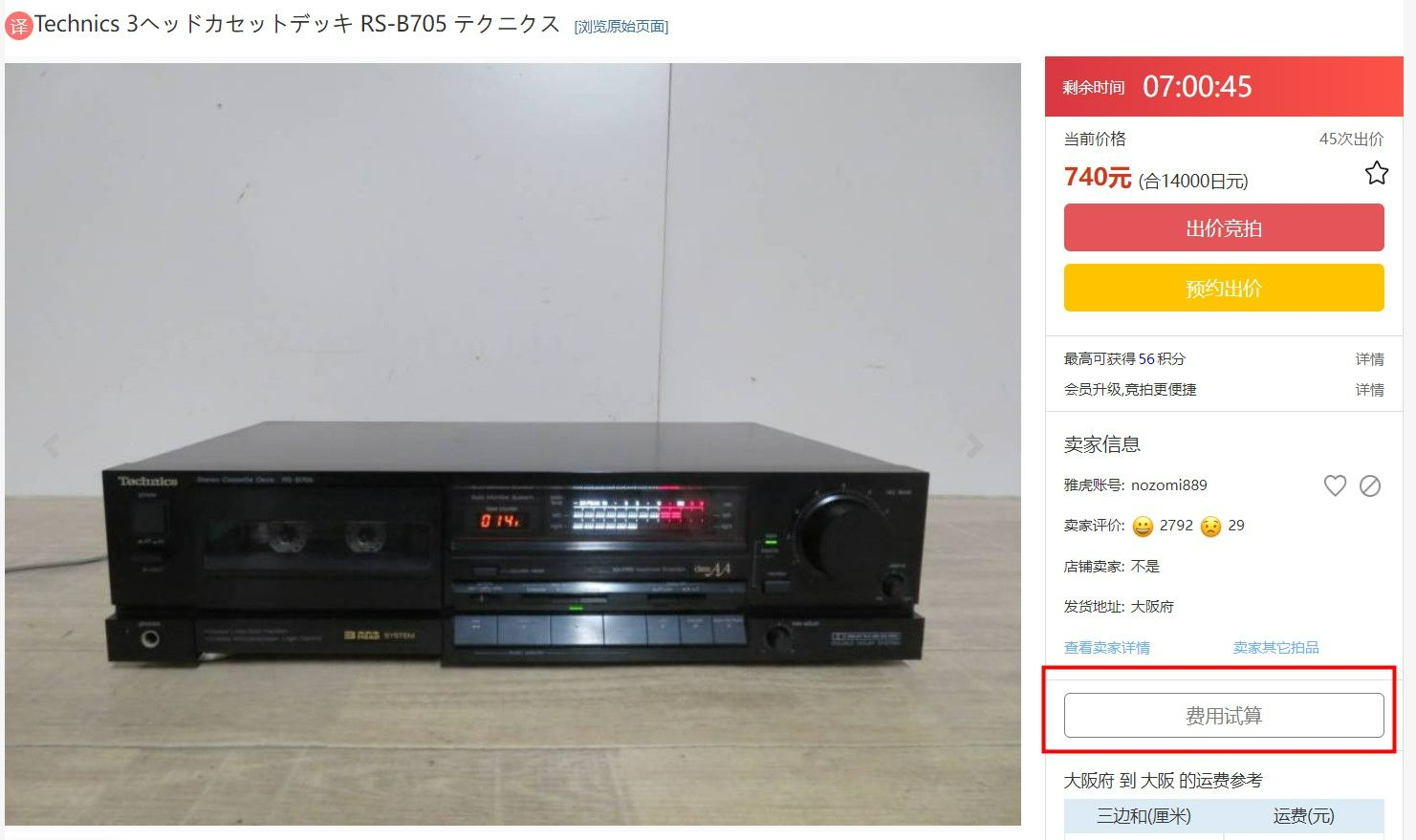Open the 浏览原始页面 link
This screenshot has height=840, width=1416.
[621, 27]
